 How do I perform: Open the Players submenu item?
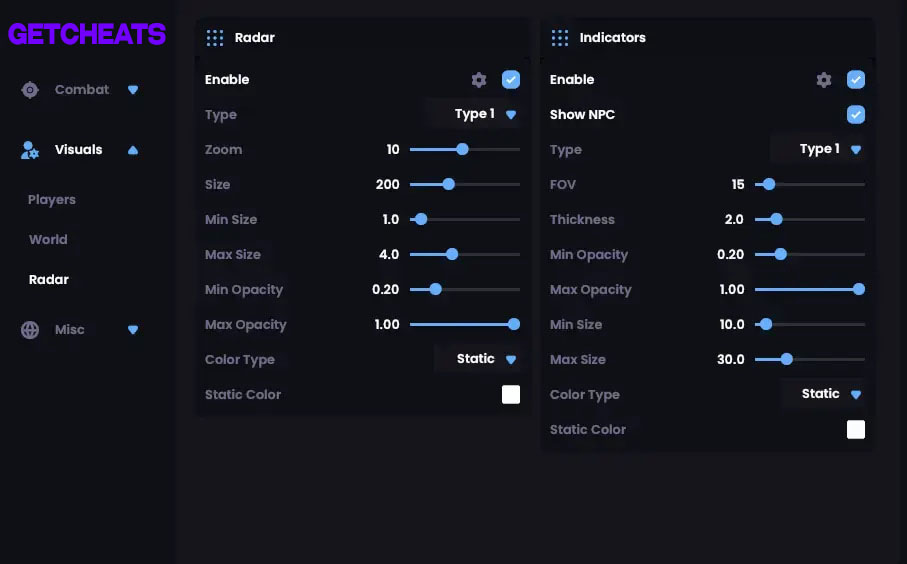[x=52, y=200]
